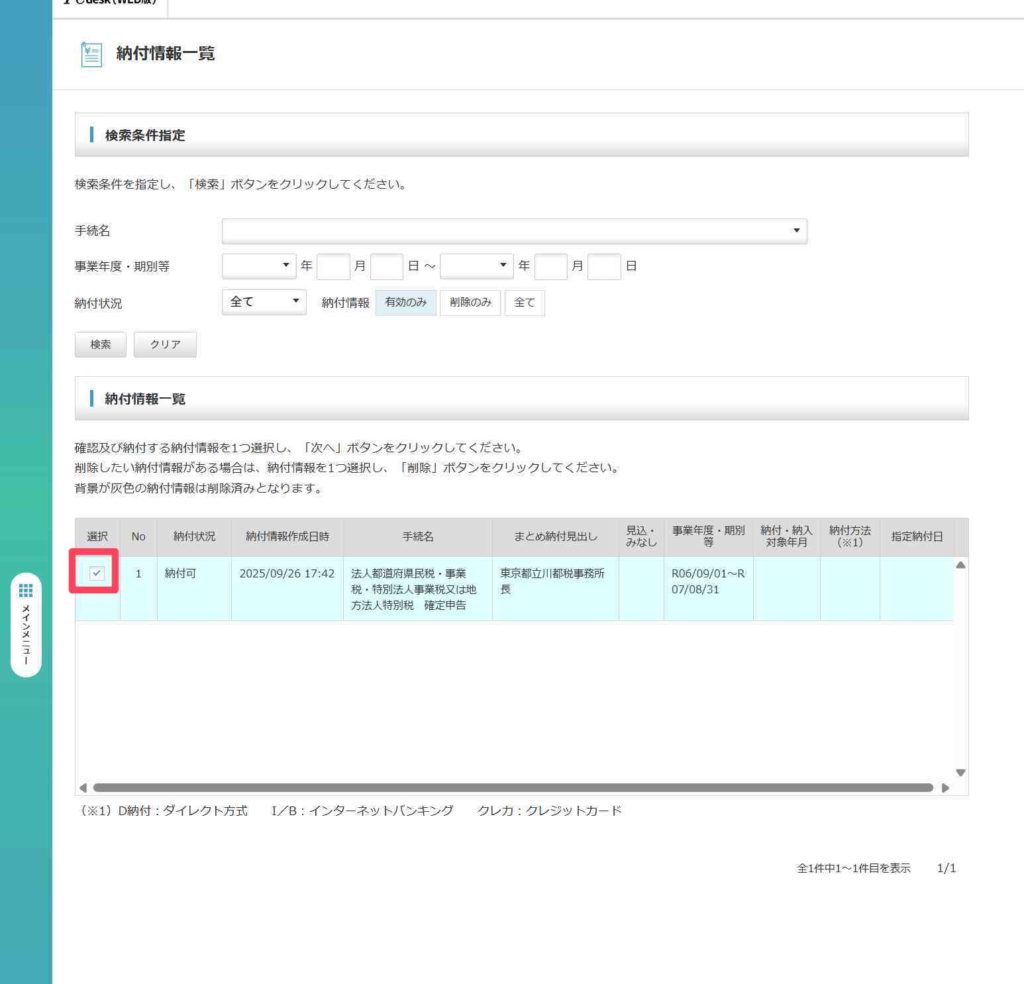Click the 納付情報一覧 page title document icon
The width and height of the screenshot is (1024, 984).
92,54
